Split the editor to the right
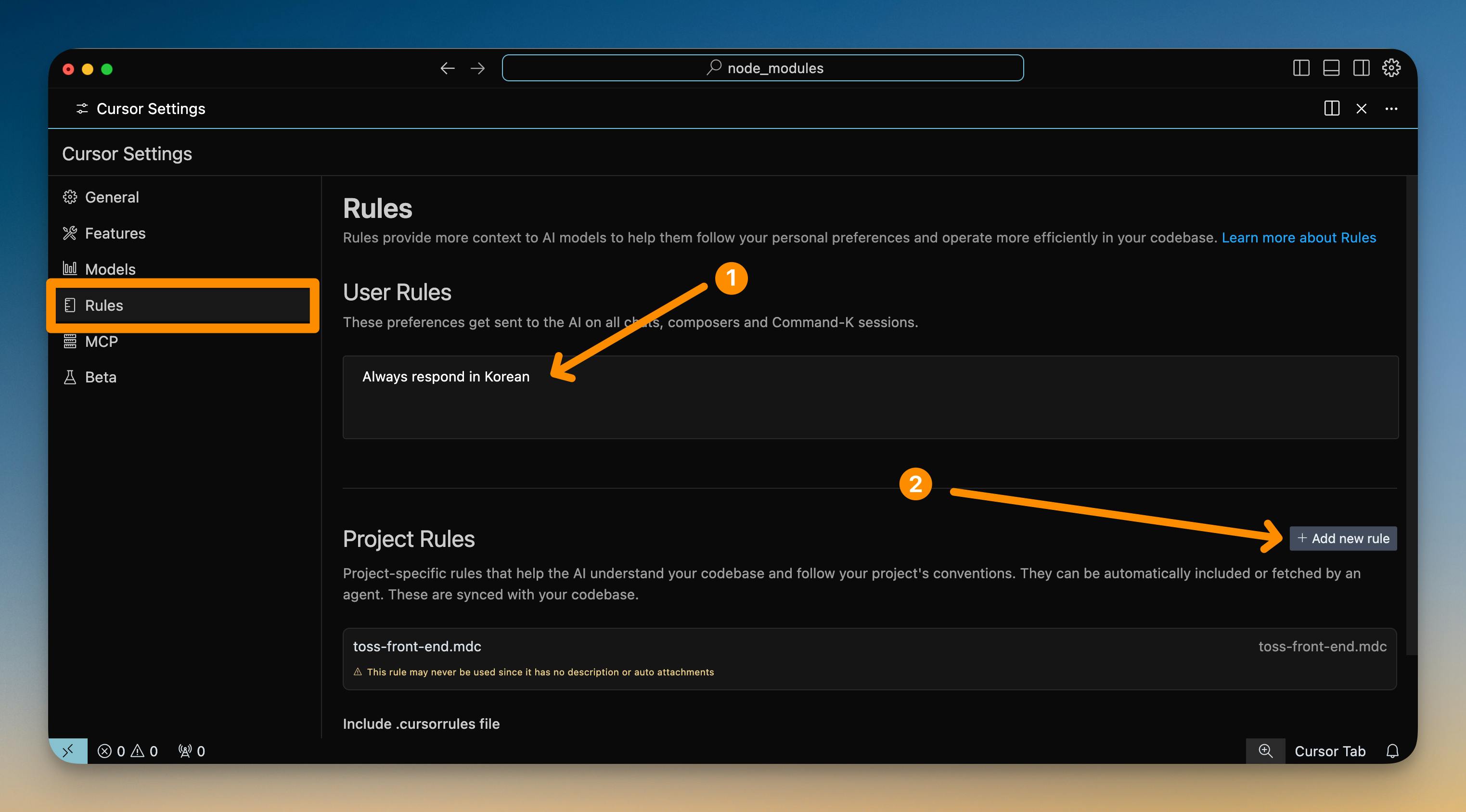 [1332, 109]
